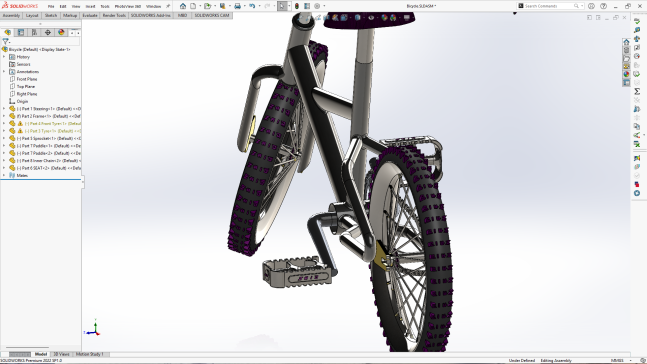Switch to the Motion Study 1 tab
This screenshot has height=364, width=647.
pos(89,354)
